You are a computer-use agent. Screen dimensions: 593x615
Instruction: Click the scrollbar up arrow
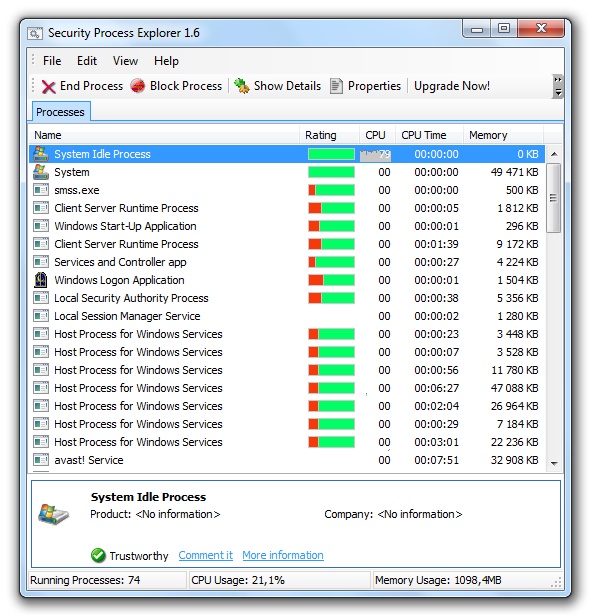554,154
